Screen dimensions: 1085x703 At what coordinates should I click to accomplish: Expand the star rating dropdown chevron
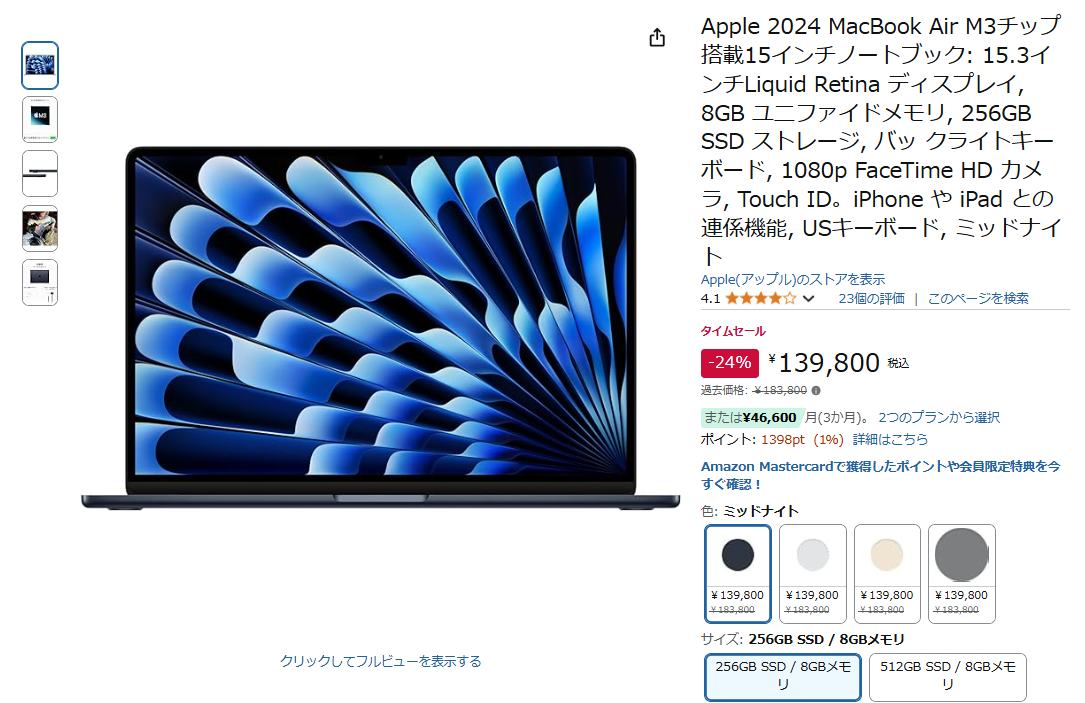[x=808, y=299]
